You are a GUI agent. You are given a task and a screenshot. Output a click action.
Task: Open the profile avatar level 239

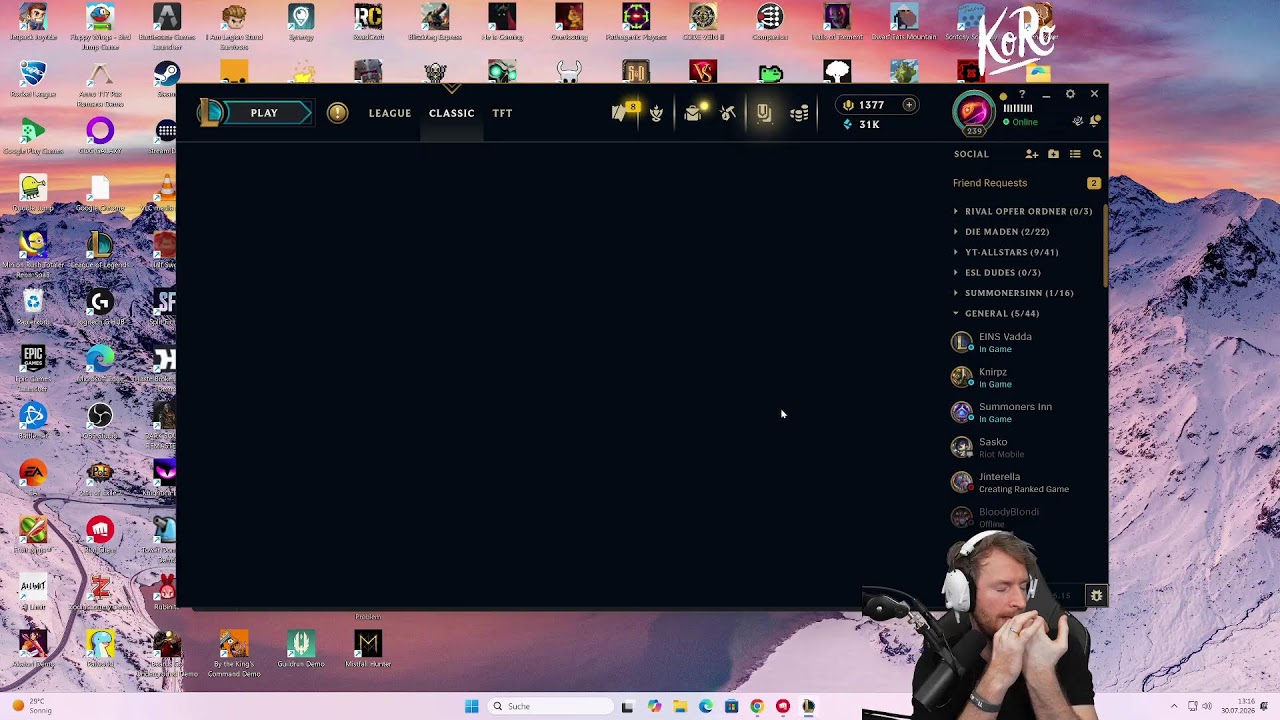click(x=973, y=112)
